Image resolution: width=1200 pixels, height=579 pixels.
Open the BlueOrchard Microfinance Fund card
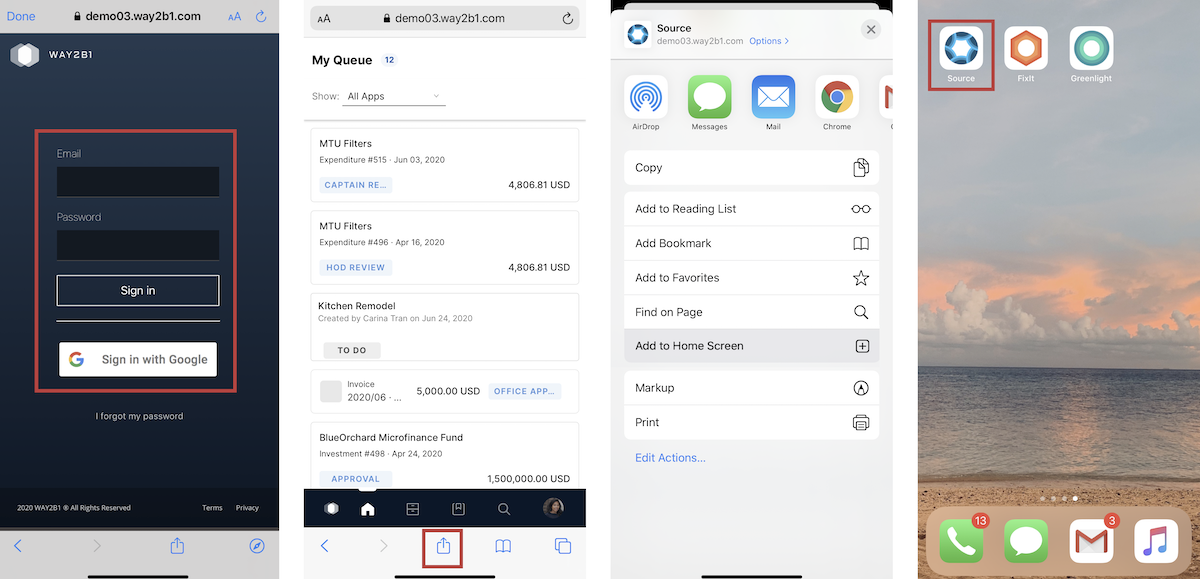point(445,455)
